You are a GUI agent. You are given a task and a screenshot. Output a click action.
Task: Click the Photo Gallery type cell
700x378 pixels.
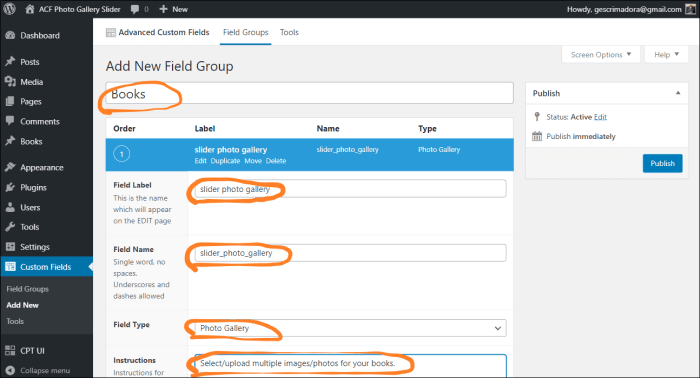[x=439, y=150]
